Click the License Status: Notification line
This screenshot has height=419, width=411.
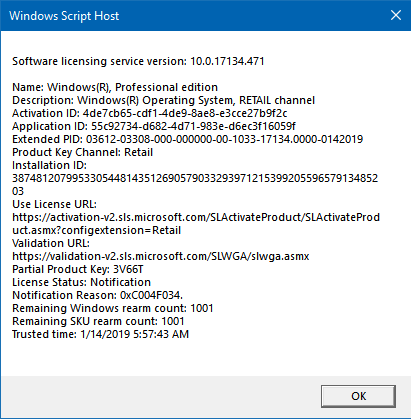pyautogui.click(x=81, y=282)
